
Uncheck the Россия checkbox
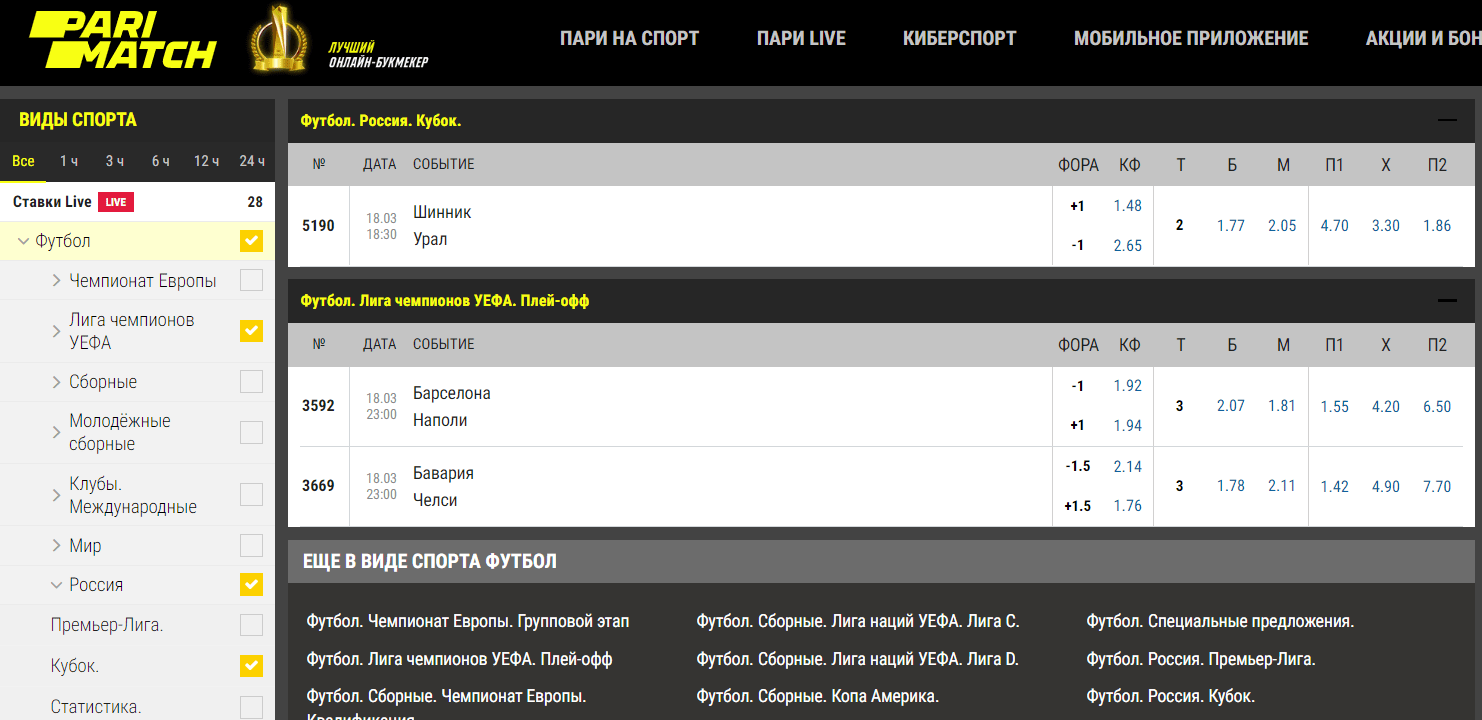(251, 585)
